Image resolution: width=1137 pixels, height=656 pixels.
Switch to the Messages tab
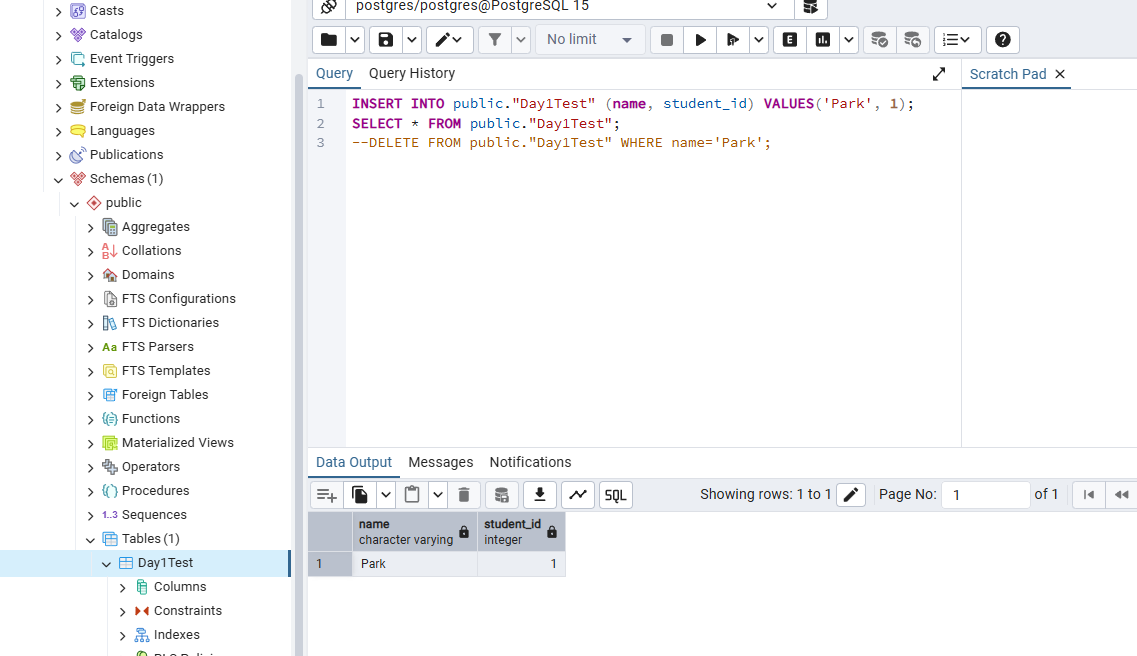(x=441, y=462)
